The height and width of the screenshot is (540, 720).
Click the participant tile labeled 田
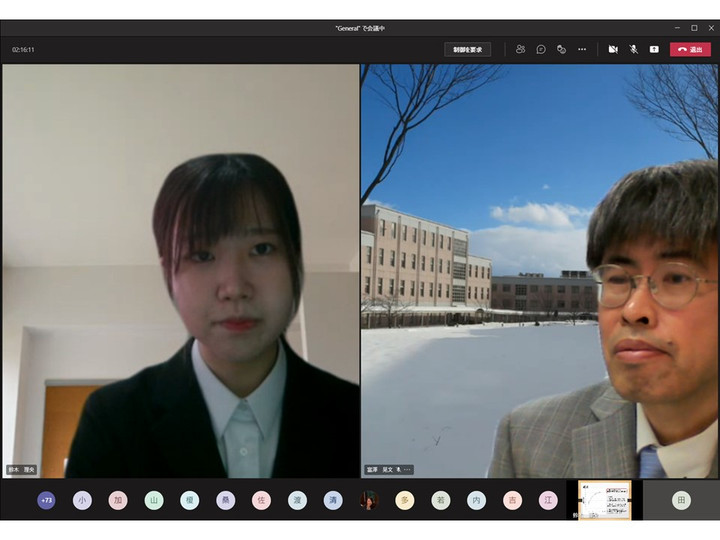681,501
